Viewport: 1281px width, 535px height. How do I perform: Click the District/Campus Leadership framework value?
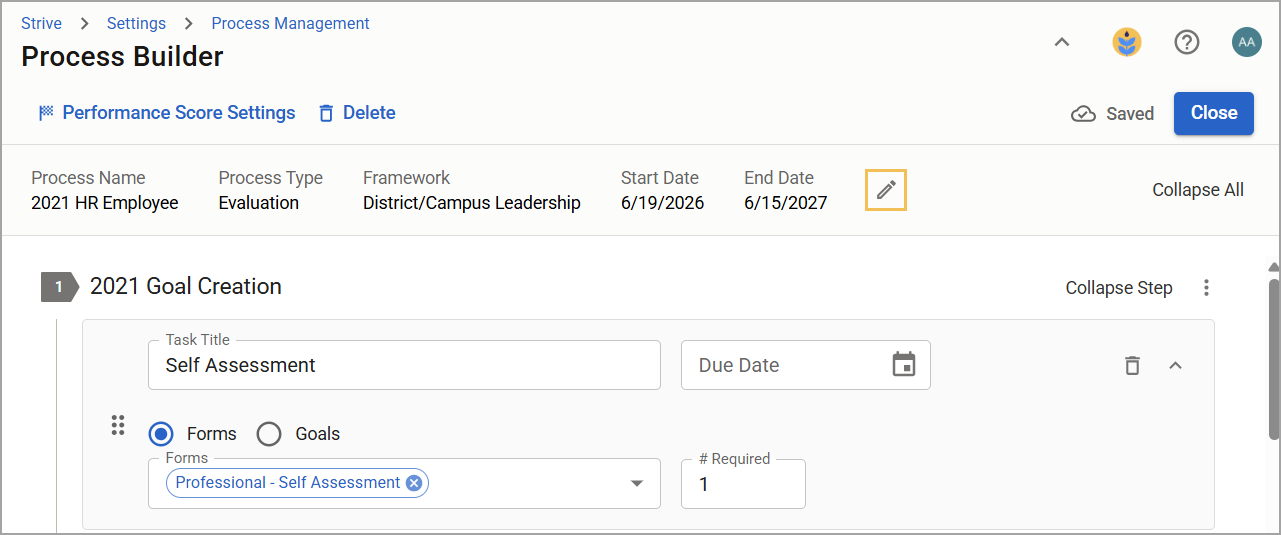click(x=472, y=203)
